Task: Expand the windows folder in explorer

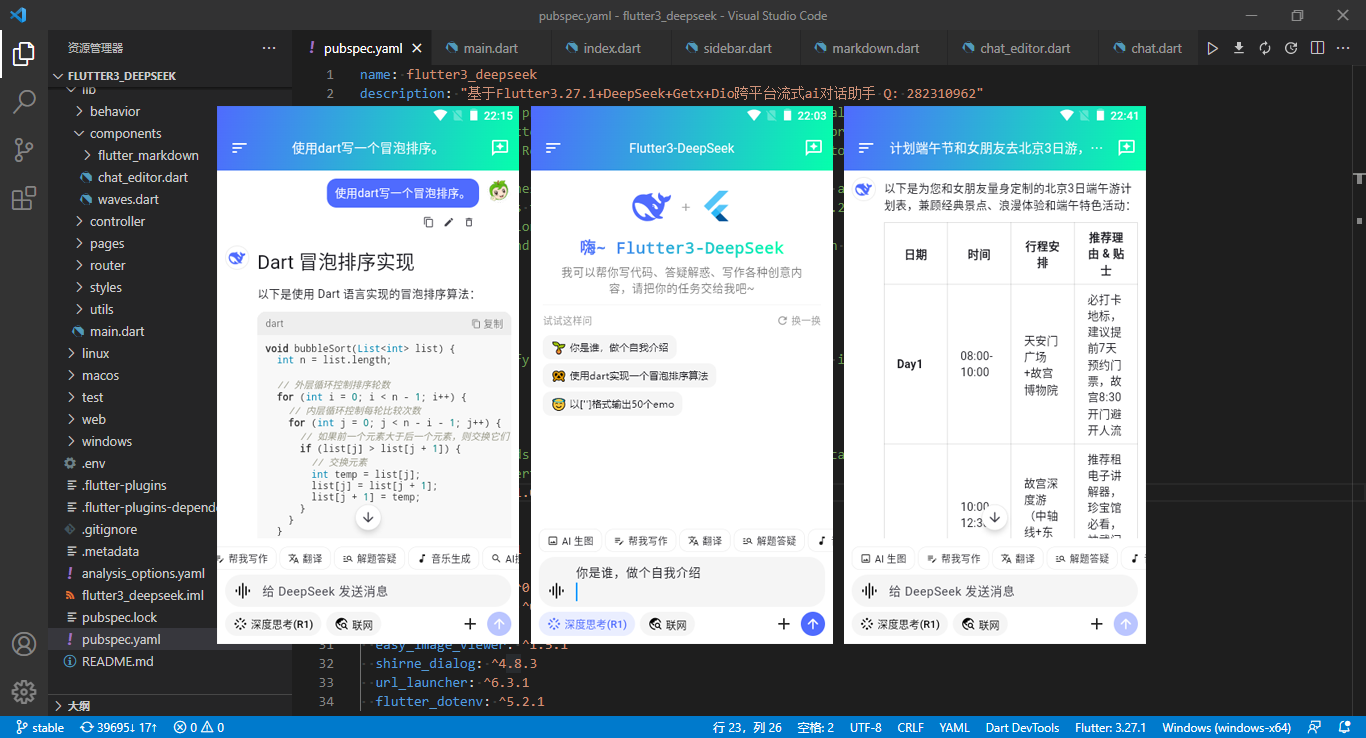Action: pos(106,441)
